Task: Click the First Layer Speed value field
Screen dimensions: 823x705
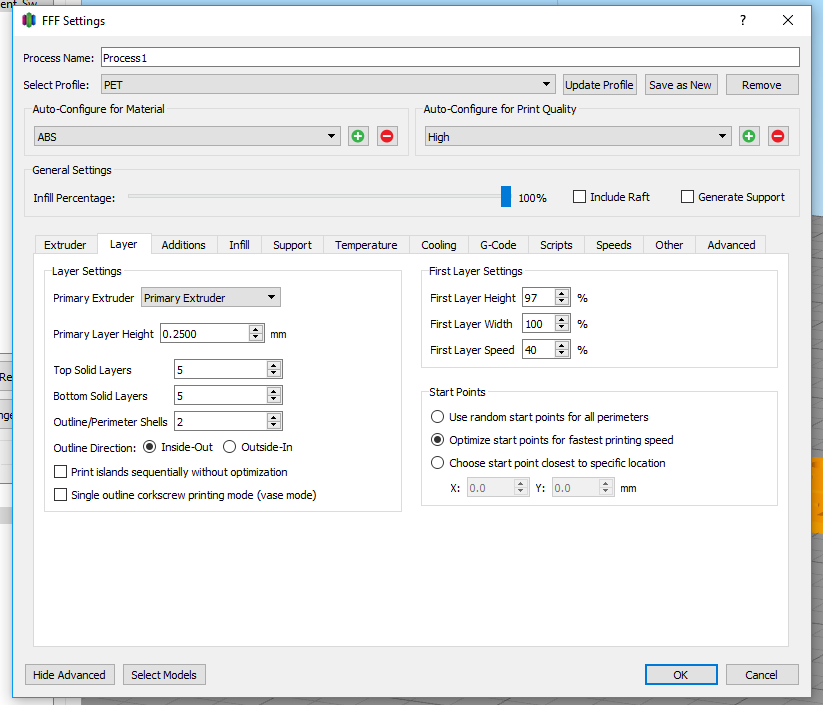Action: (539, 350)
